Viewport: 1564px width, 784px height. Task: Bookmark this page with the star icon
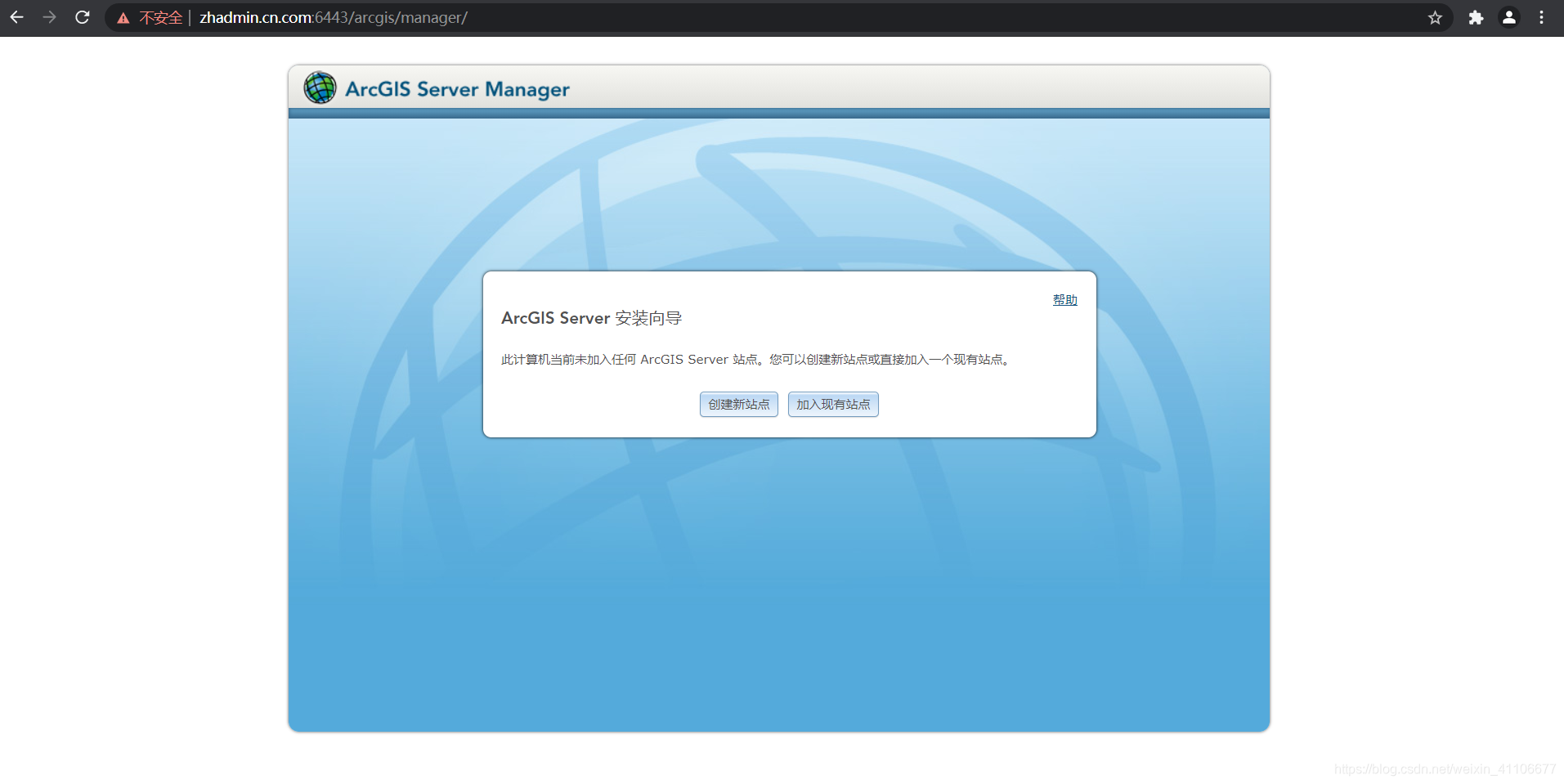click(1435, 17)
